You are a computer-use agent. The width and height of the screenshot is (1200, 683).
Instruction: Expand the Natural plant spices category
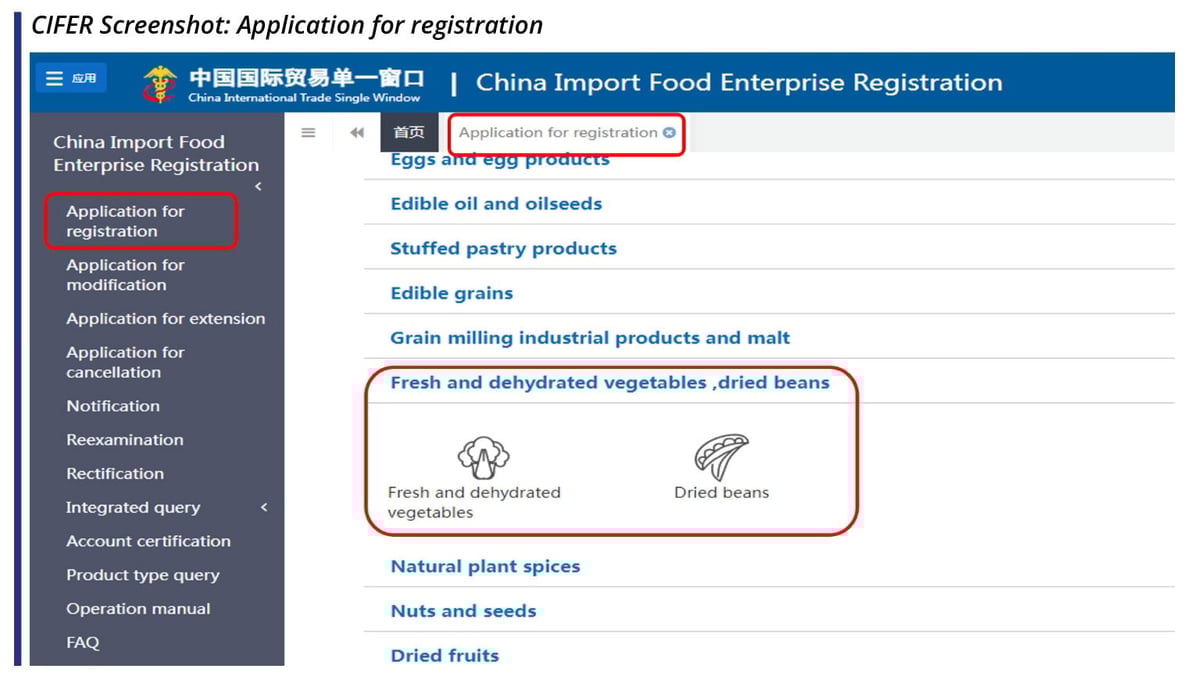485,566
